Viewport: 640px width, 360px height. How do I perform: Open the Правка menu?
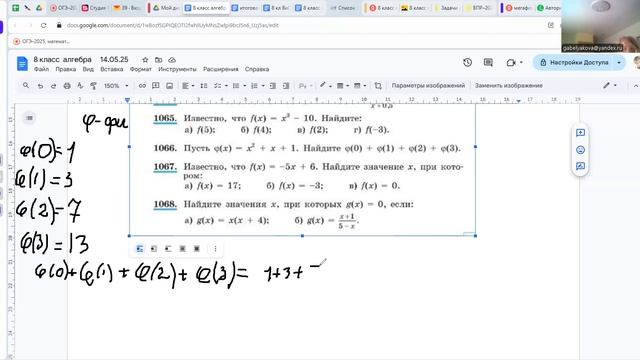point(66,69)
